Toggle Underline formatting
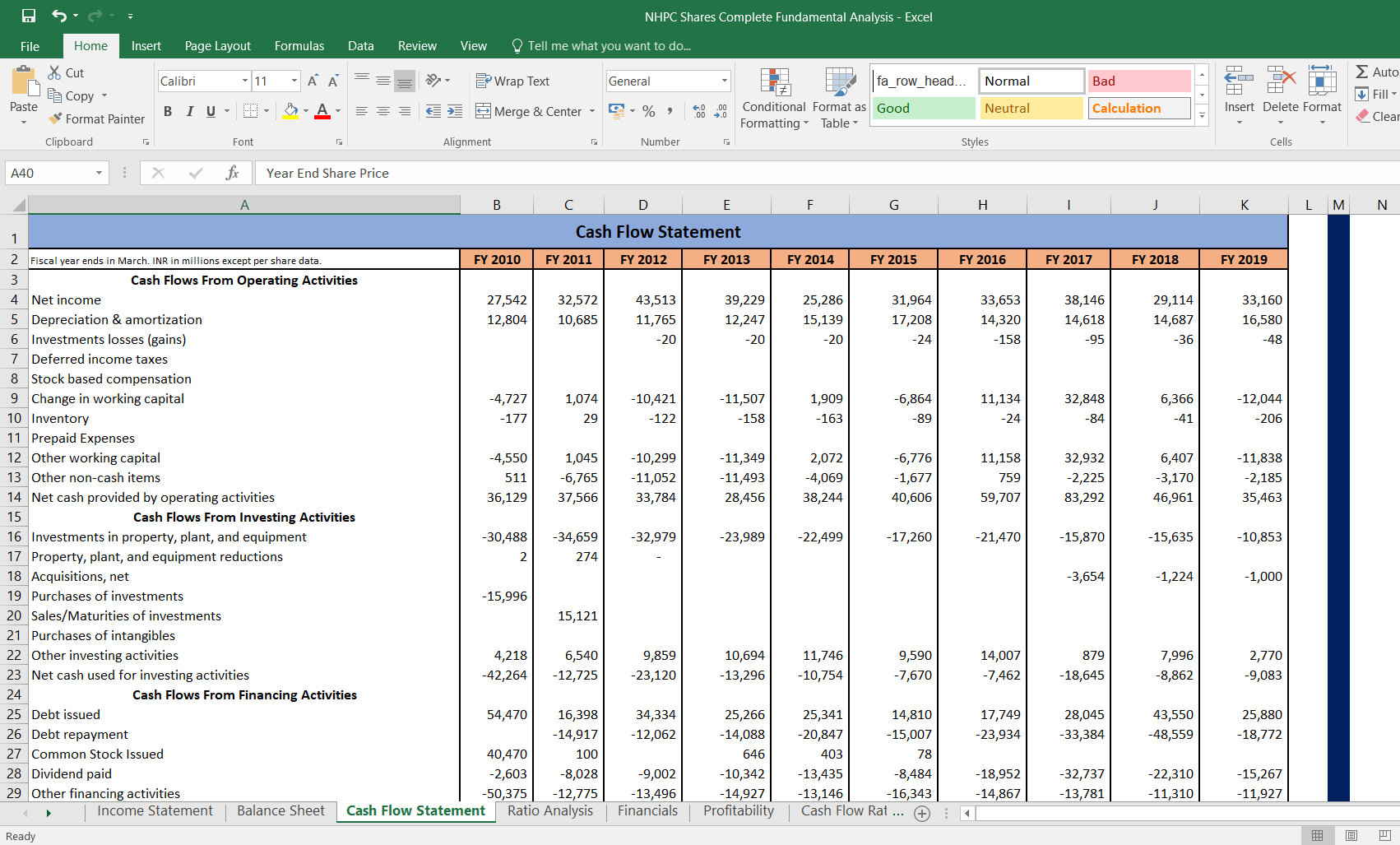 click(211, 111)
